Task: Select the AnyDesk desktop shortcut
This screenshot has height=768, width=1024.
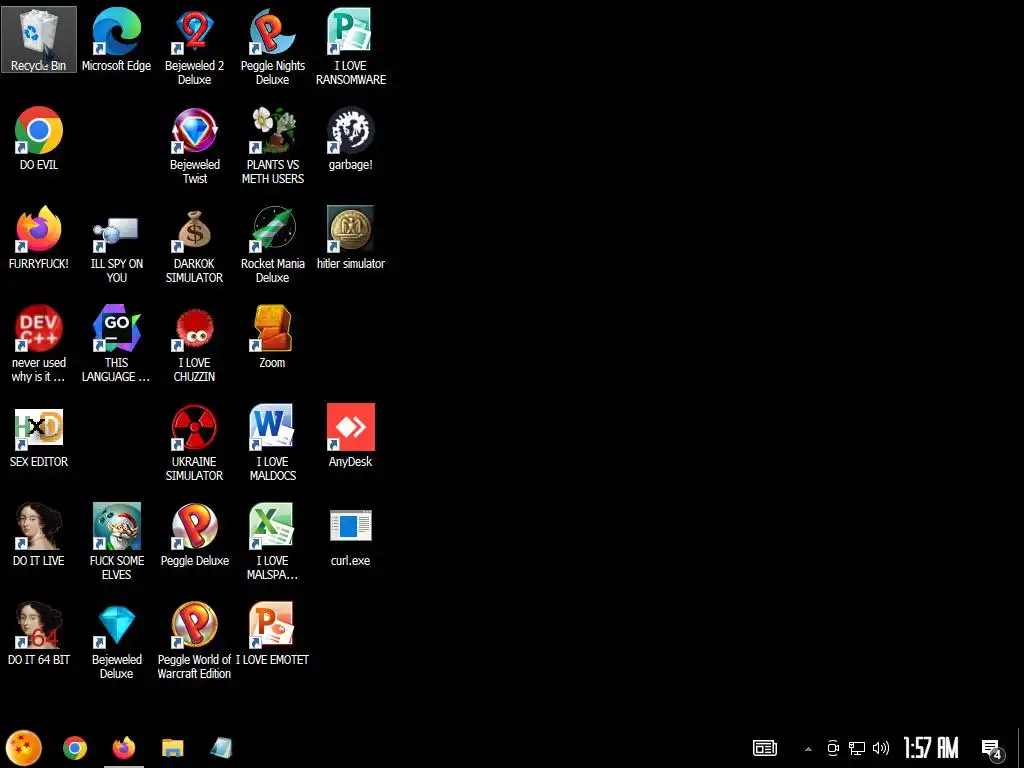Action: [x=351, y=436]
